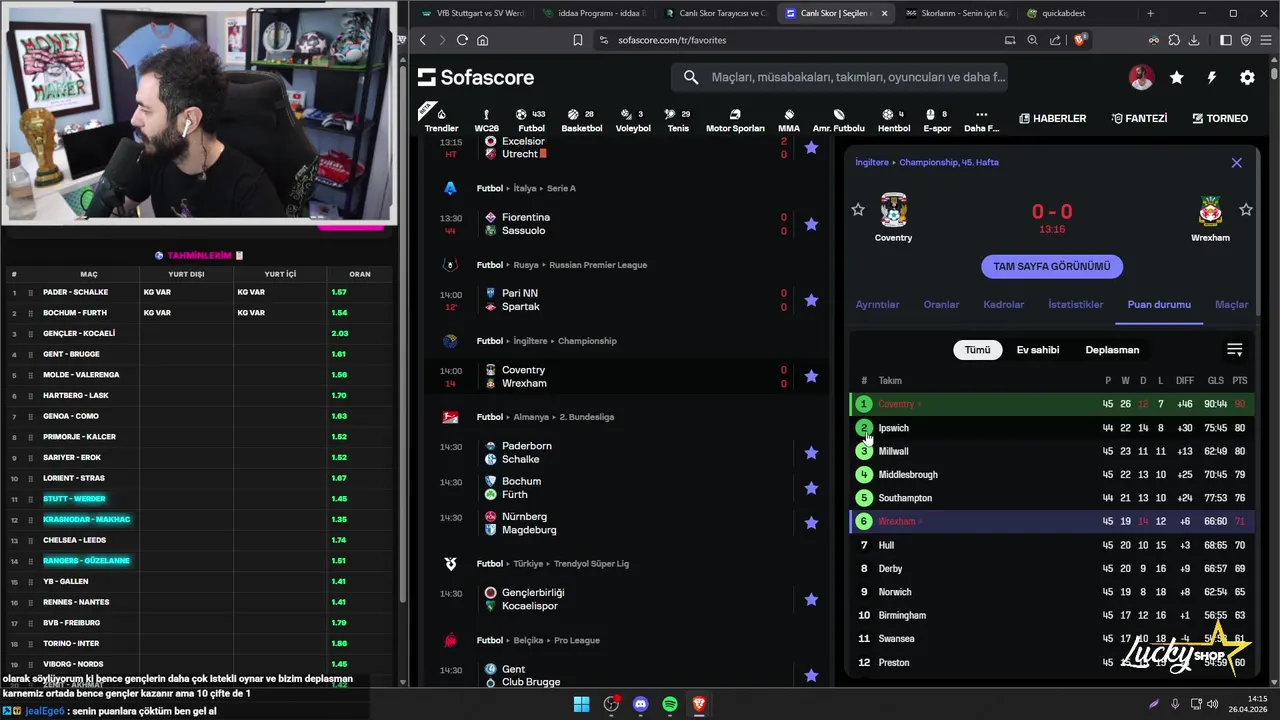Viewport: 1280px width, 720px height.
Task: Select the Ev sahibi standings filter
Action: click(1038, 350)
